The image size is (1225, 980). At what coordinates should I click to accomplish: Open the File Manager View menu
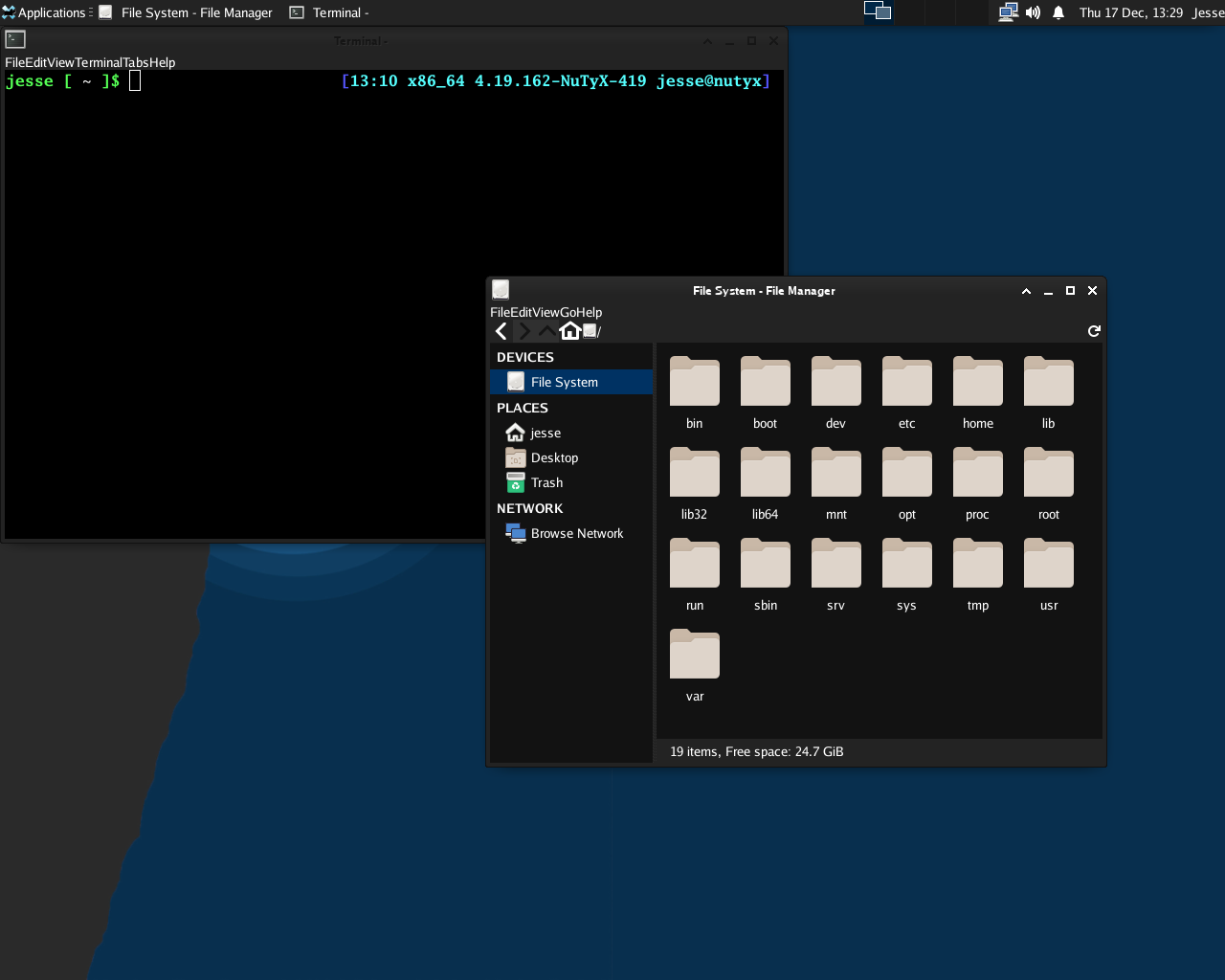point(546,312)
